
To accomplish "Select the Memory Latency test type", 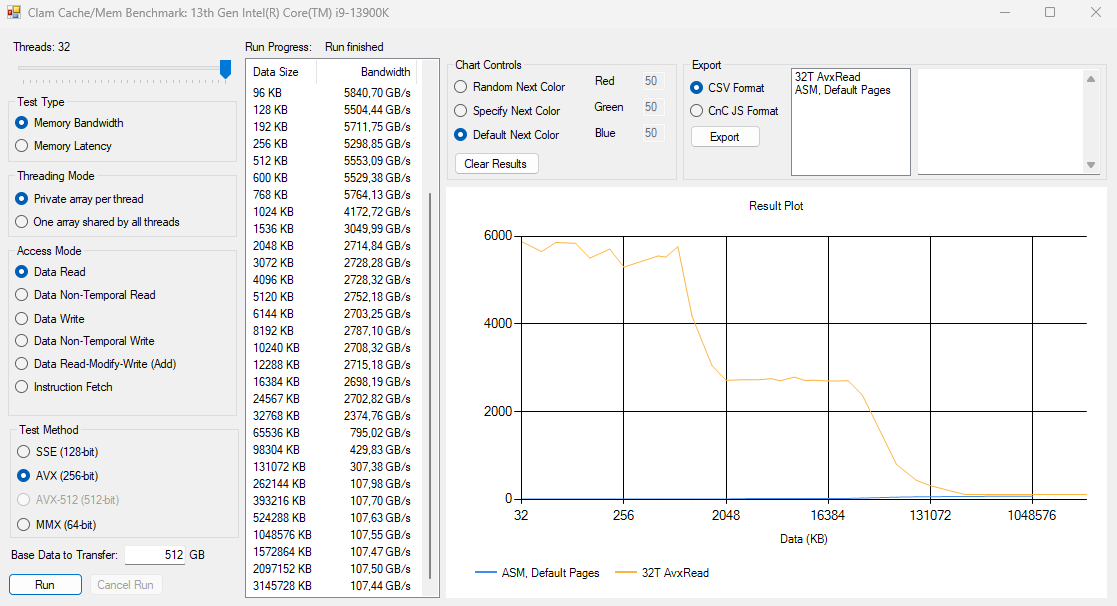I will [x=63, y=146].
